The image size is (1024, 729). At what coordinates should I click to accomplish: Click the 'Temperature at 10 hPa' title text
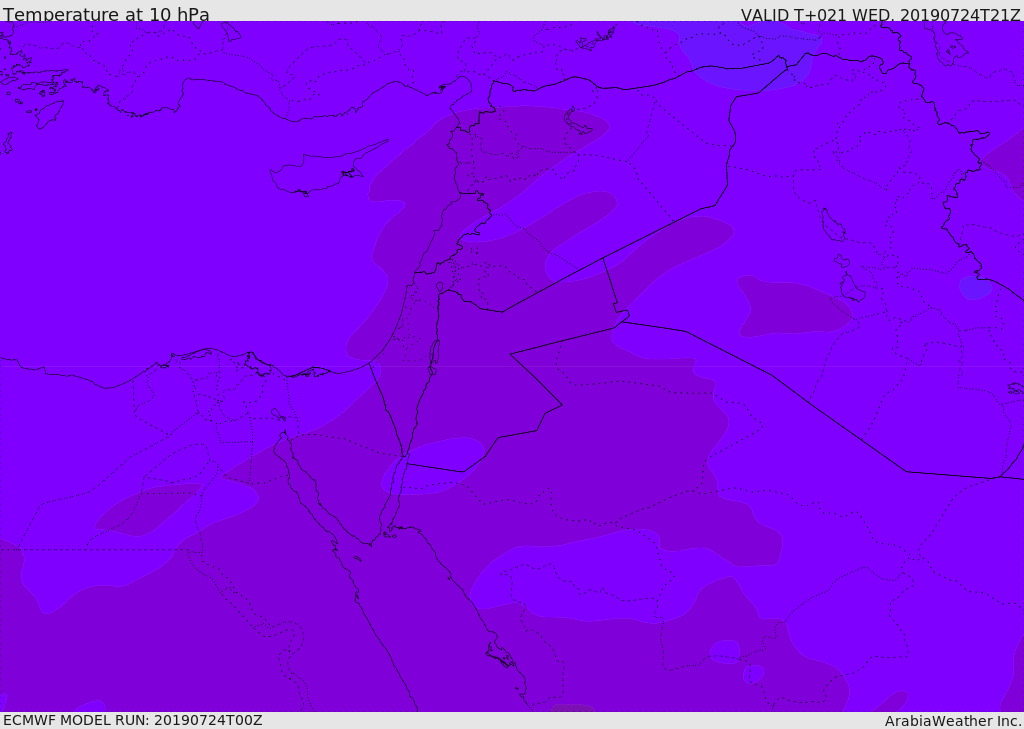[x=106, y=14]
